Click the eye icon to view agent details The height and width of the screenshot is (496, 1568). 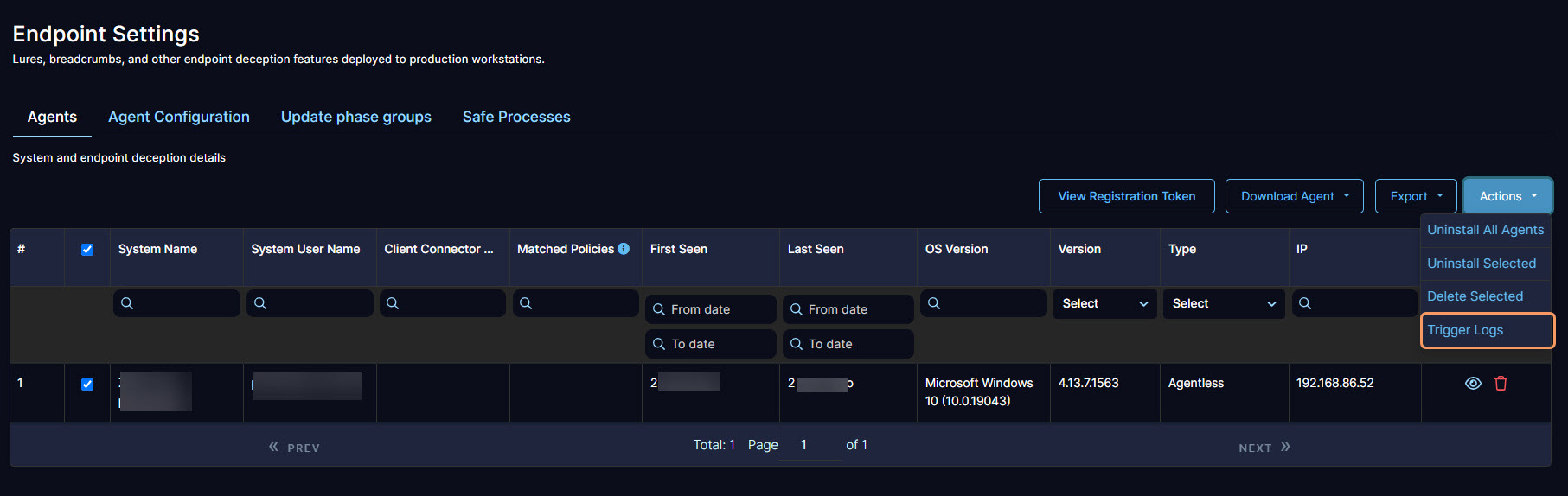pos(1473,384)
